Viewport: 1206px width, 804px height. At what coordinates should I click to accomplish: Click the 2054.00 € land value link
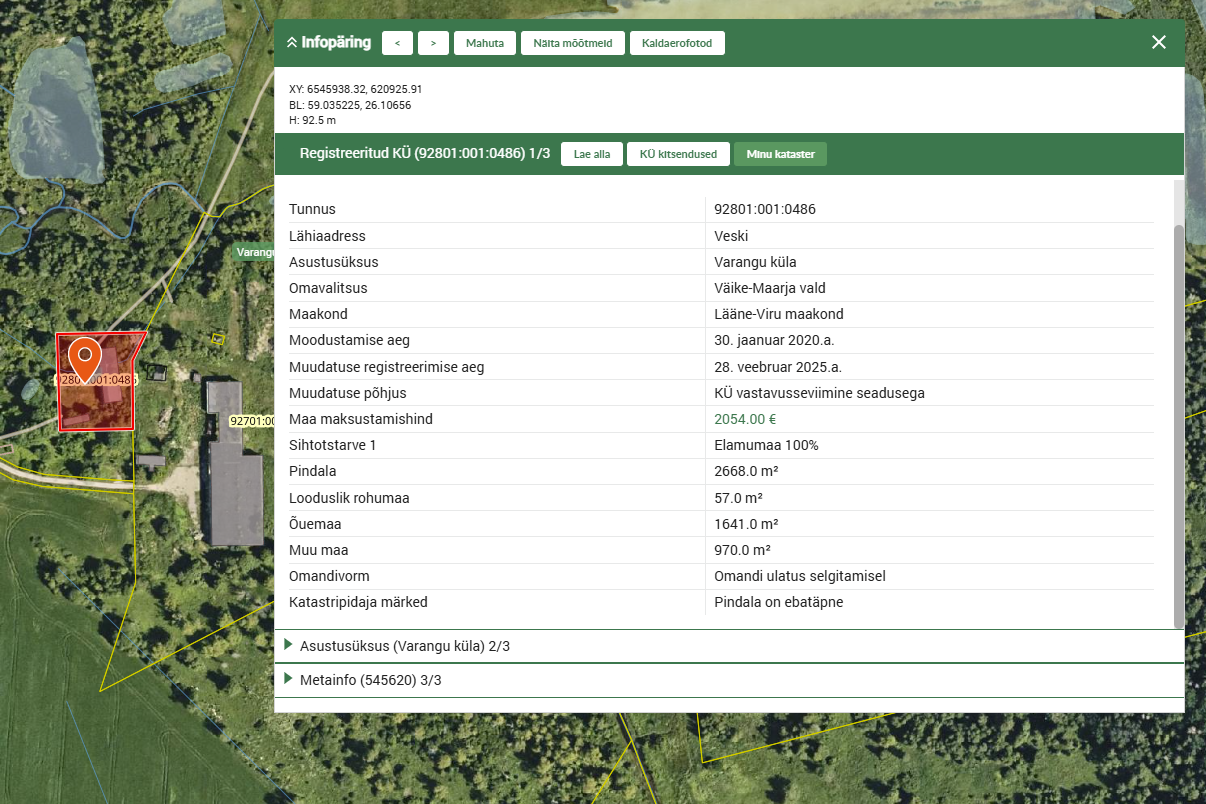745,419
